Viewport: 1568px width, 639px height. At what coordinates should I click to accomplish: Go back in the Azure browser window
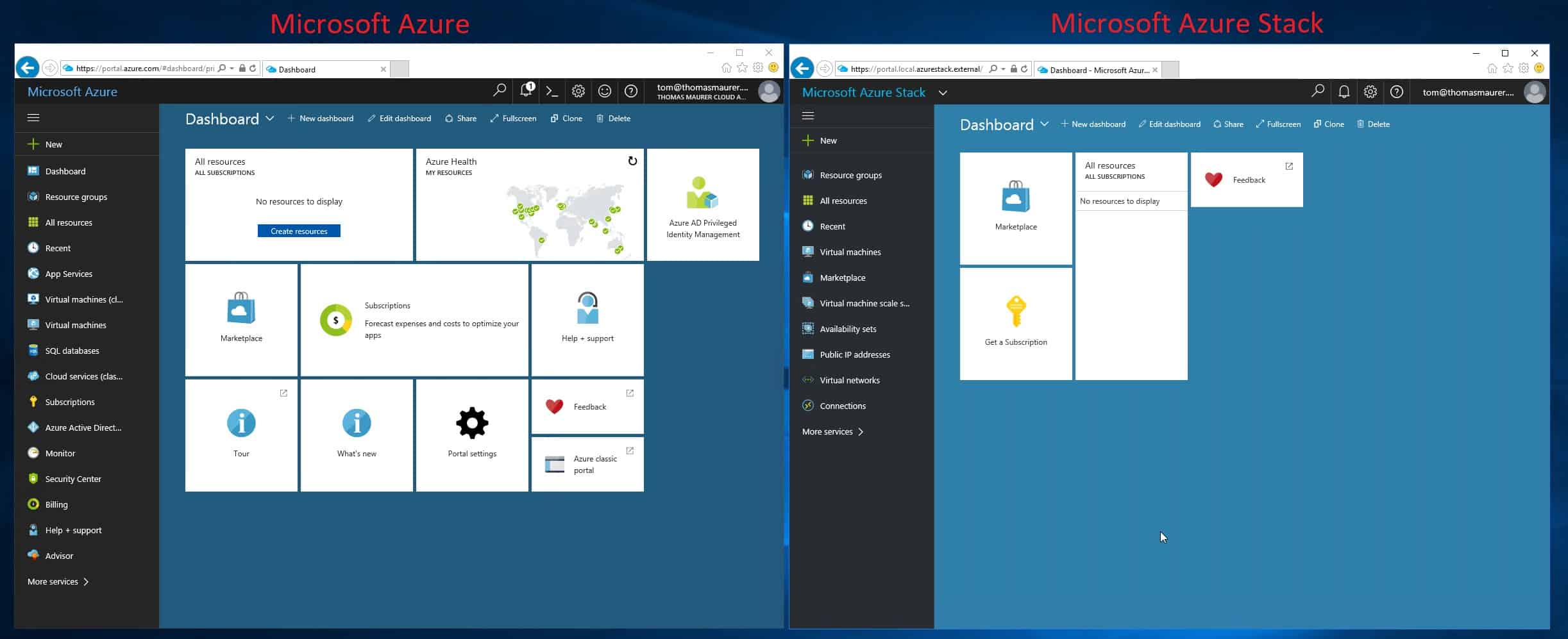(x=27, y=67)
